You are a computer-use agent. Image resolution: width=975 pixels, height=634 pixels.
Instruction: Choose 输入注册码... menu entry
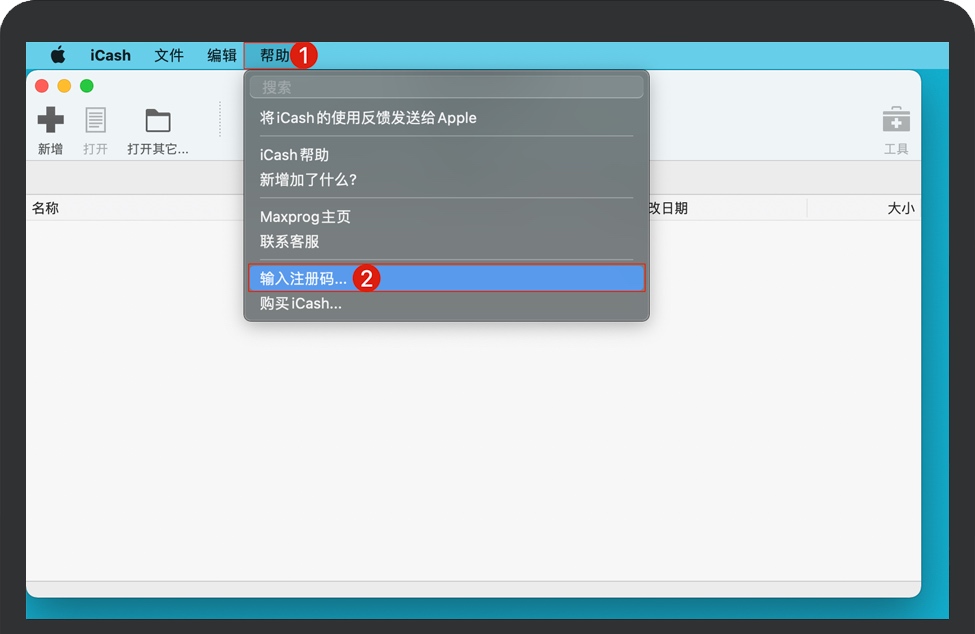click(446, 278)
